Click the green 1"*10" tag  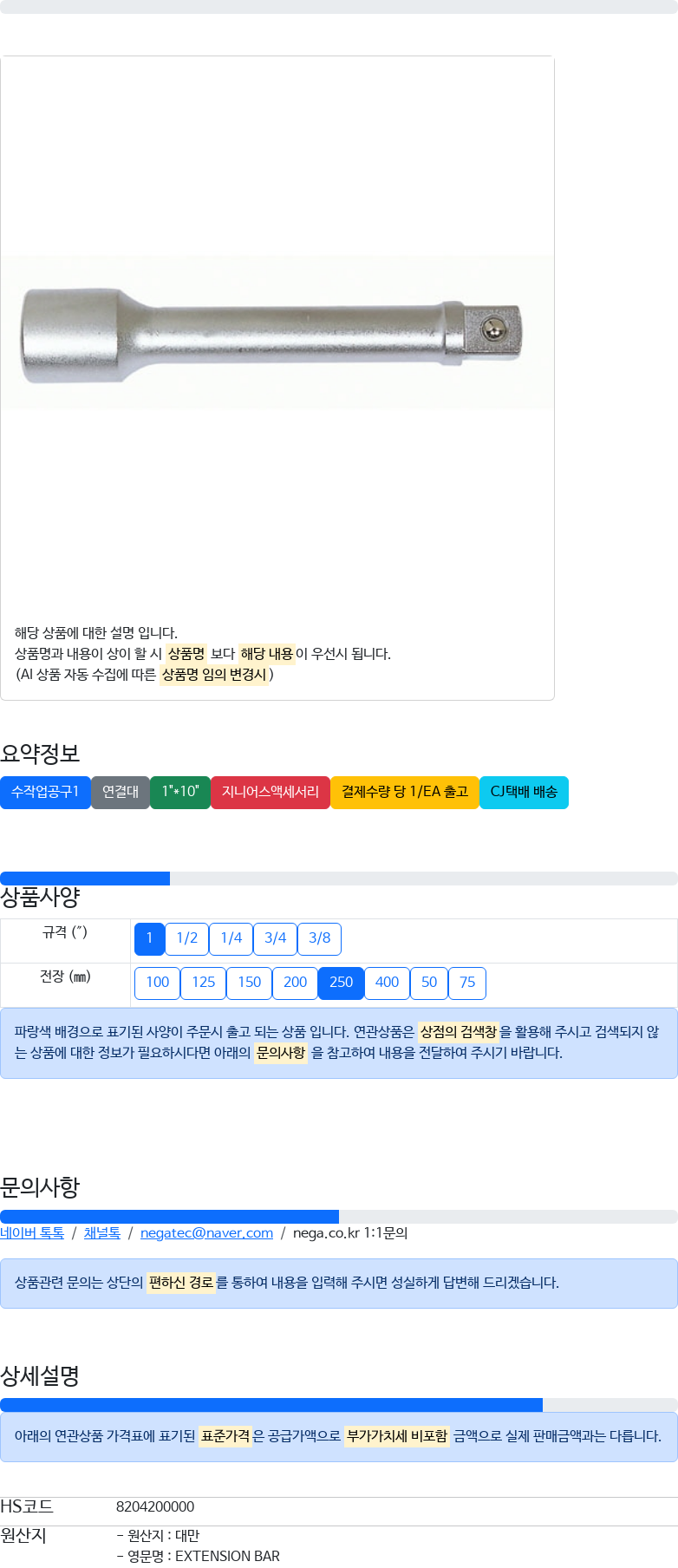pyautogui.click(x=180, y=792)
